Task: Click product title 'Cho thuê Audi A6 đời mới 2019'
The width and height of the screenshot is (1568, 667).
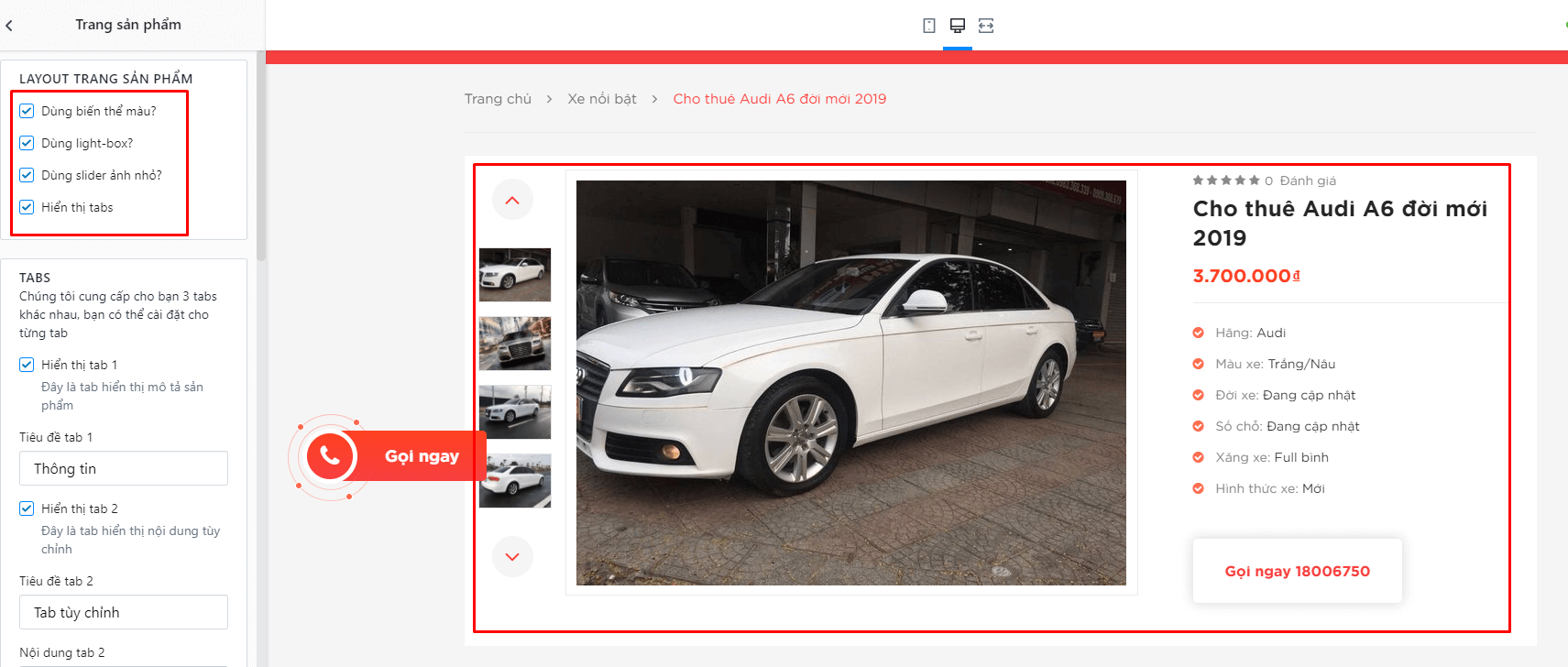Action: 1340,223
